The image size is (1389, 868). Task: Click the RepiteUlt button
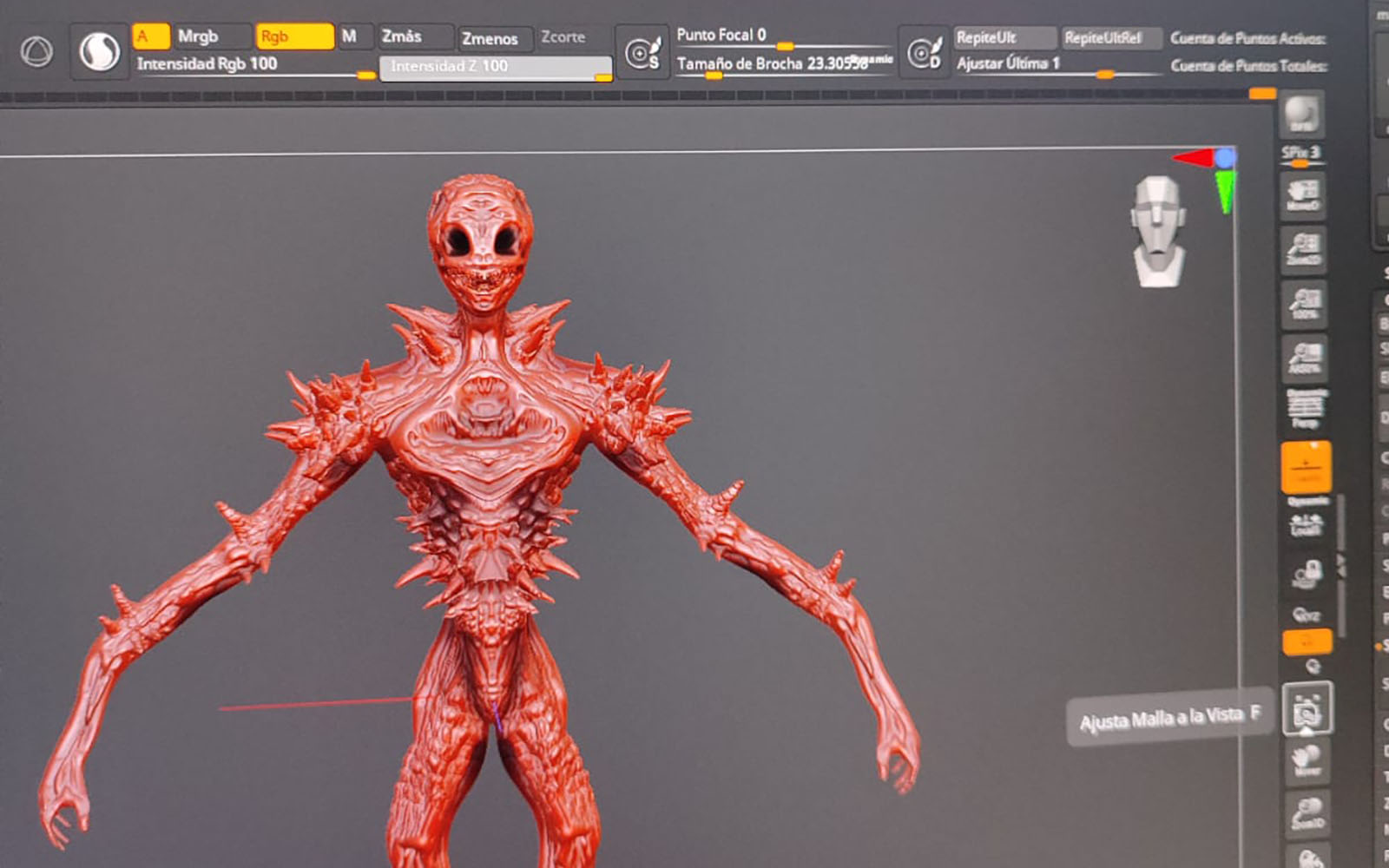click(1004, 37)
